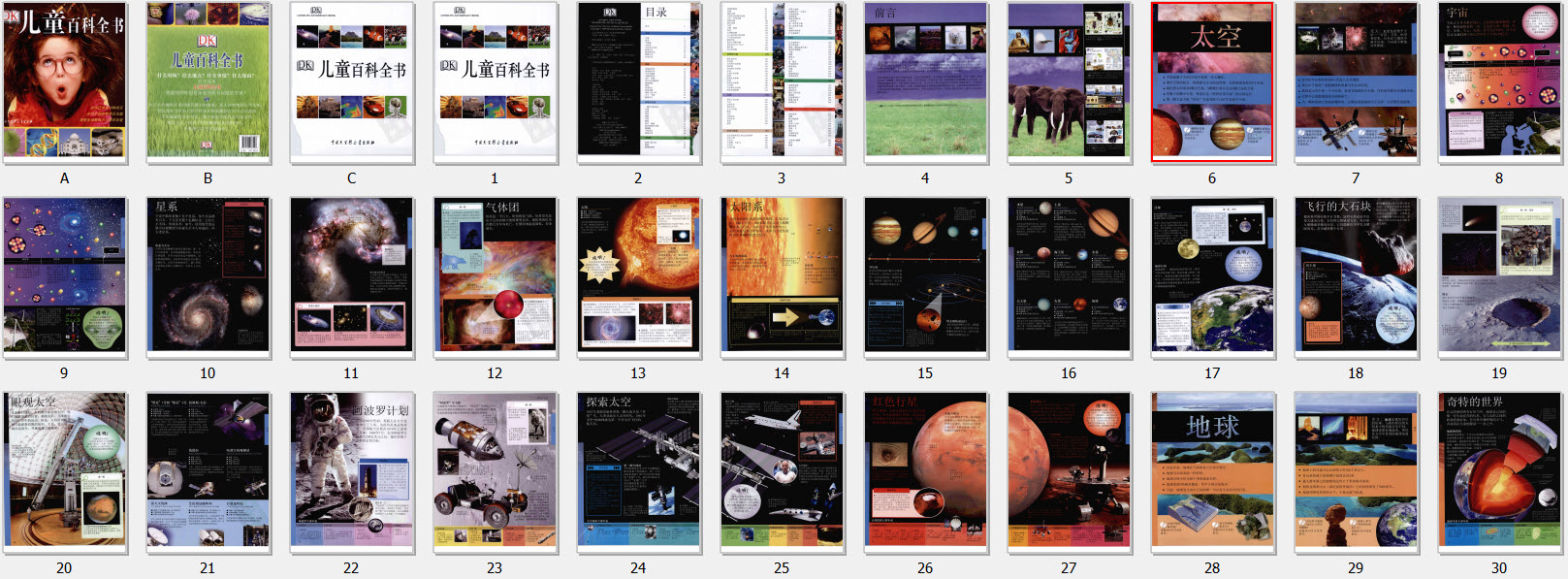This screenshot has height=579, width=1568.
Task: Click the title page thumbnail labeled C
Action: click(351, 81)
